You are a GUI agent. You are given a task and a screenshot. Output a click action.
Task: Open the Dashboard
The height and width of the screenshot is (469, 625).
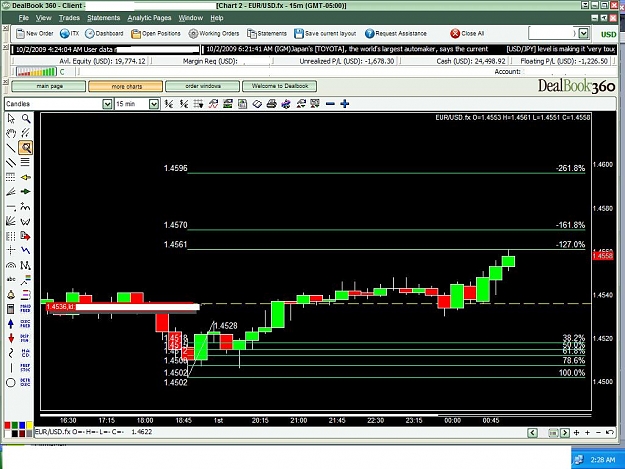tap(104, 33)
